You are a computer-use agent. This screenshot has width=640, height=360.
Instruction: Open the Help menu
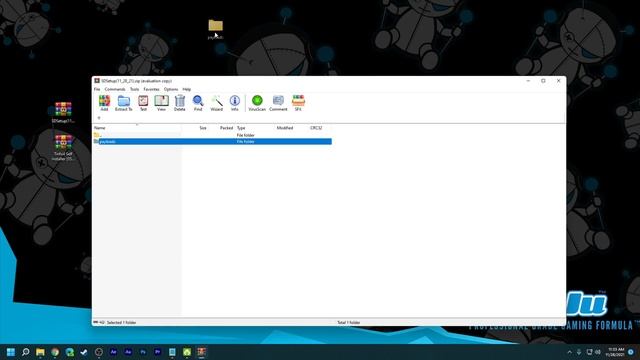[187, 89]
